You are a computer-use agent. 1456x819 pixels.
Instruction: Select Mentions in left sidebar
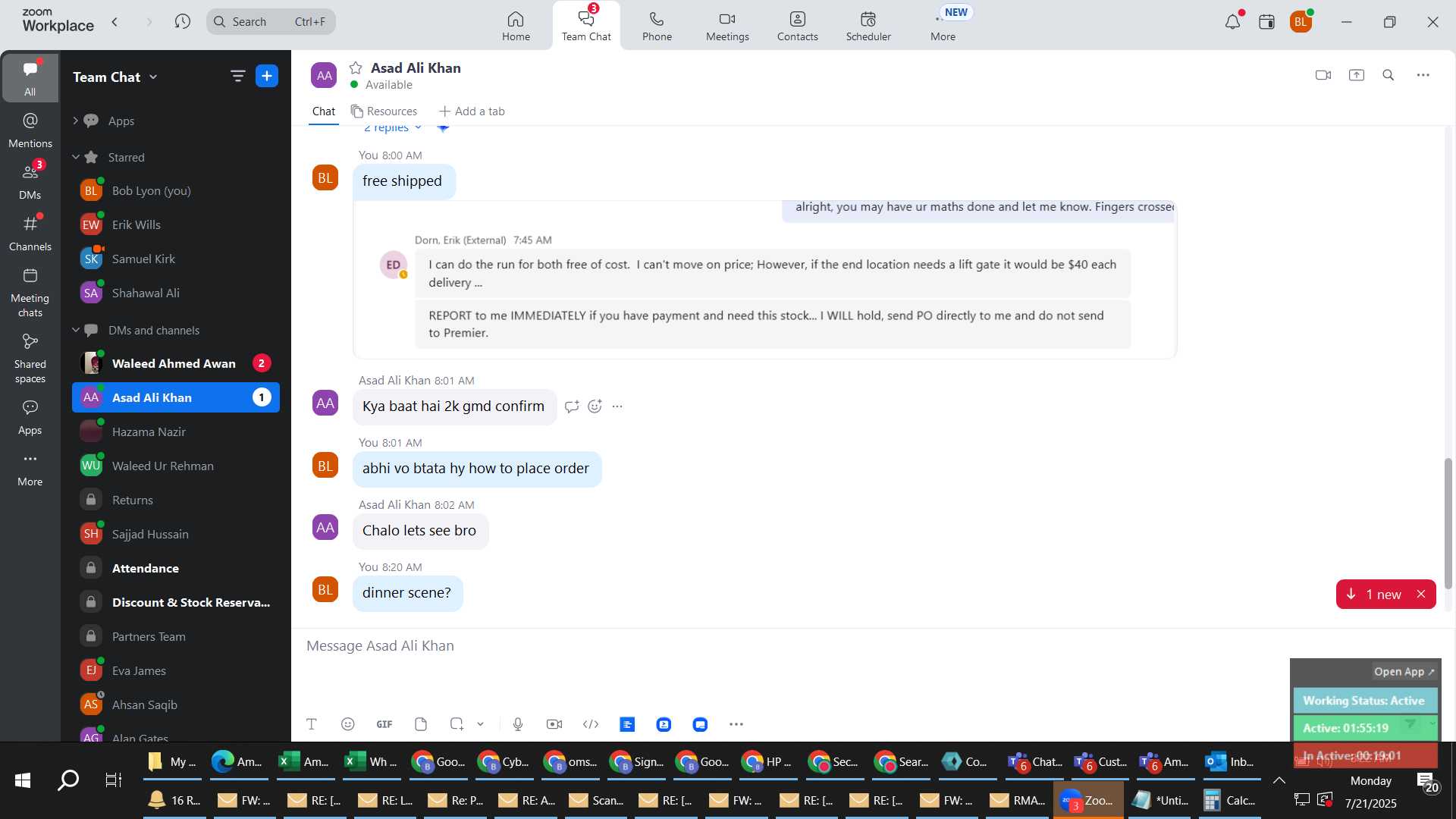click(x=30, y=130)
